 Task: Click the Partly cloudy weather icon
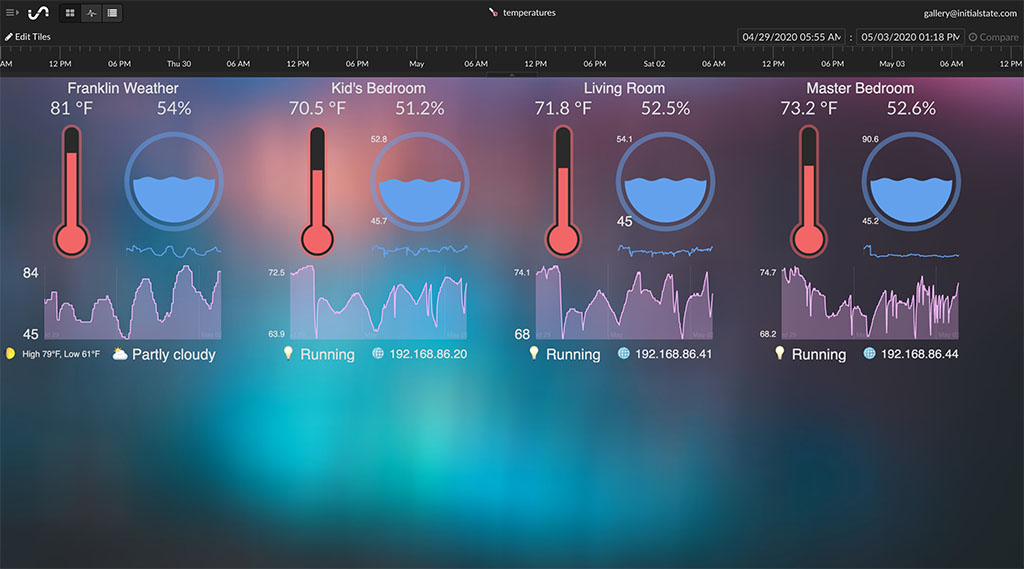(120, 354)
